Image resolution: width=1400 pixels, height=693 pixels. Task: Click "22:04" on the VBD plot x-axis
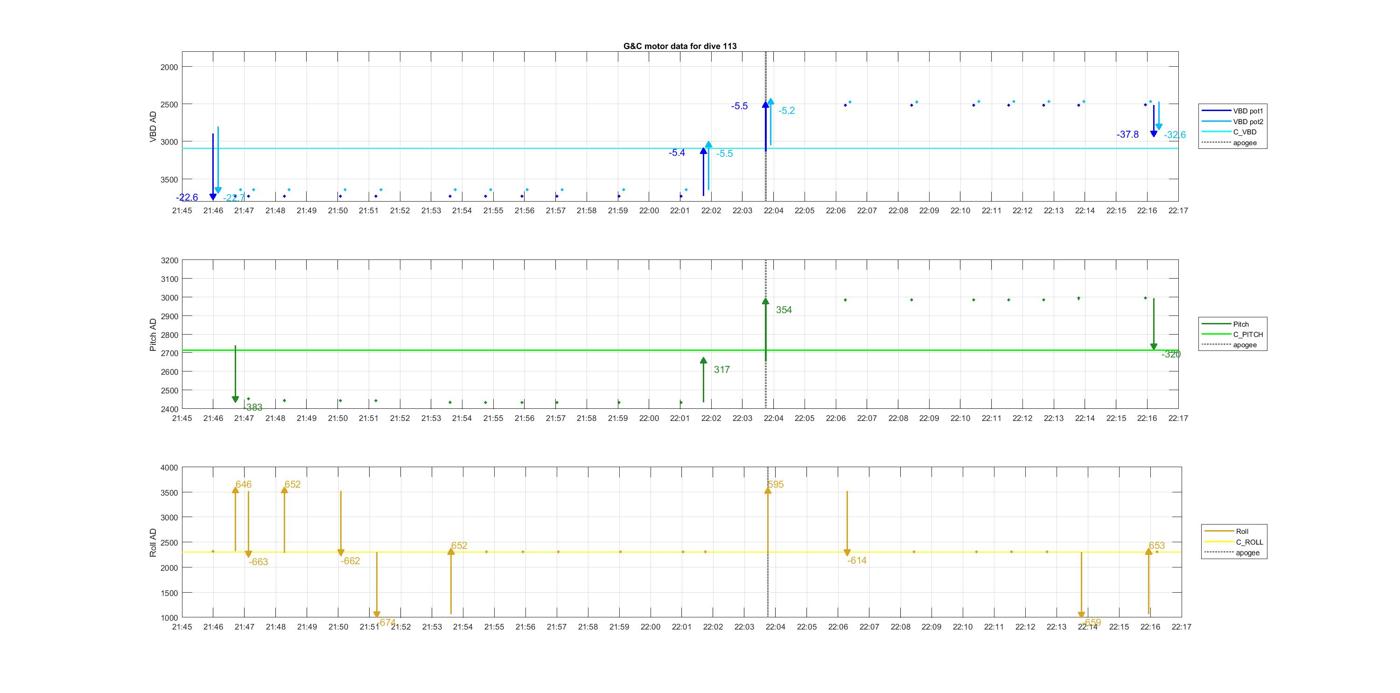[x=774, y=210]
